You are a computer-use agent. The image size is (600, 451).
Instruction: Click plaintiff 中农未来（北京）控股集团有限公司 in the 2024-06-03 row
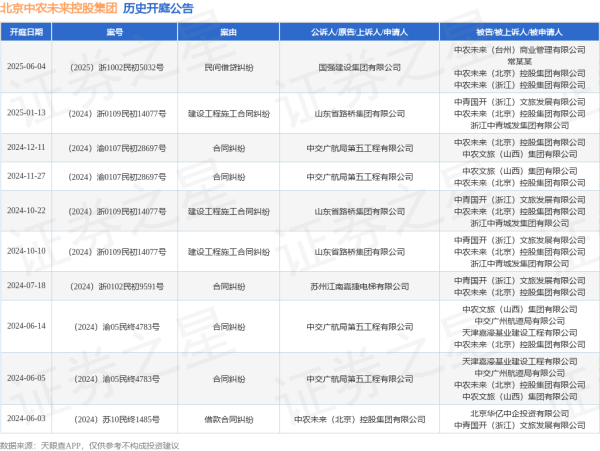coord(359,420)
